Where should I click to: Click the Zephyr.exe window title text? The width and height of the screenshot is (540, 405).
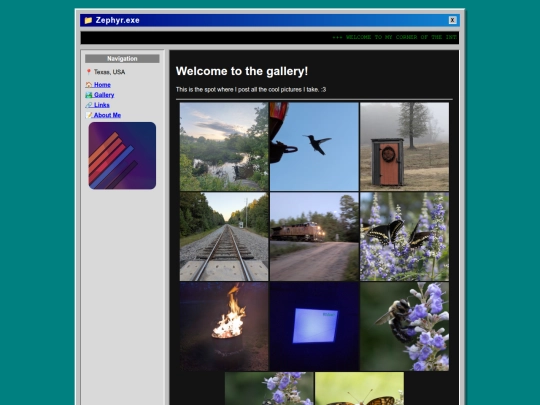117,20
